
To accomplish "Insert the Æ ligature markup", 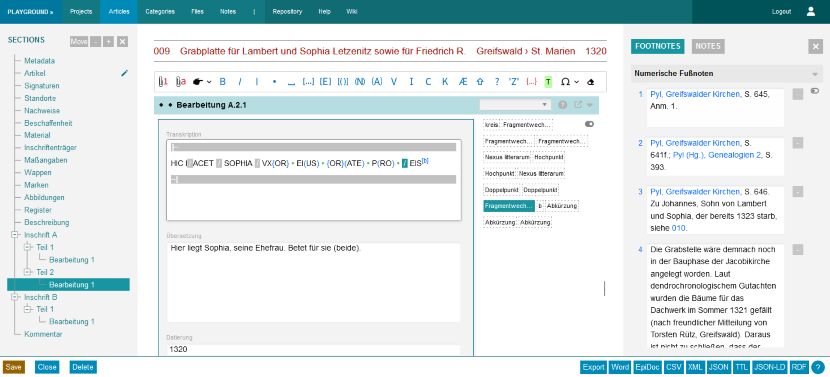I will tap(463, 82).
